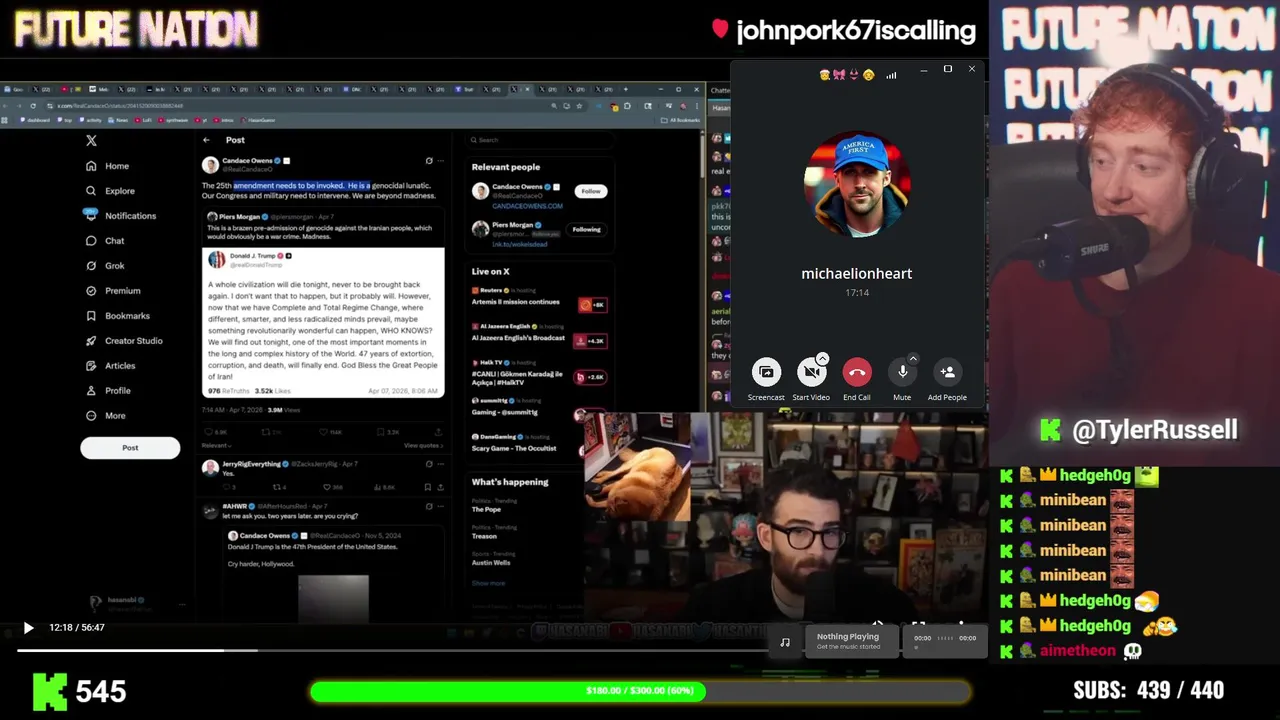
Task: Click the X search field
Action: pos(540,140)
